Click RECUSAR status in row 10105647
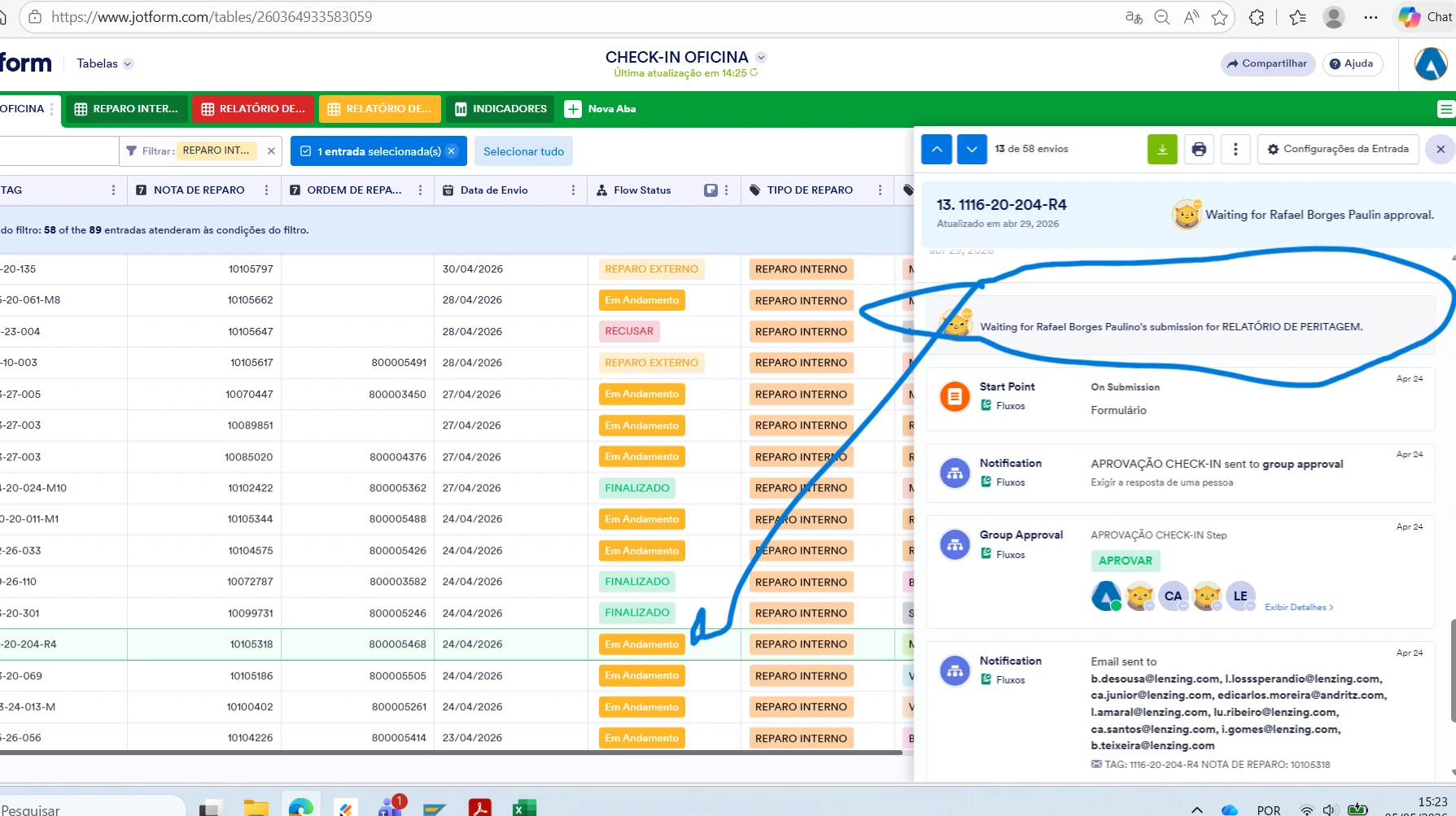 (x=629, y=331)
